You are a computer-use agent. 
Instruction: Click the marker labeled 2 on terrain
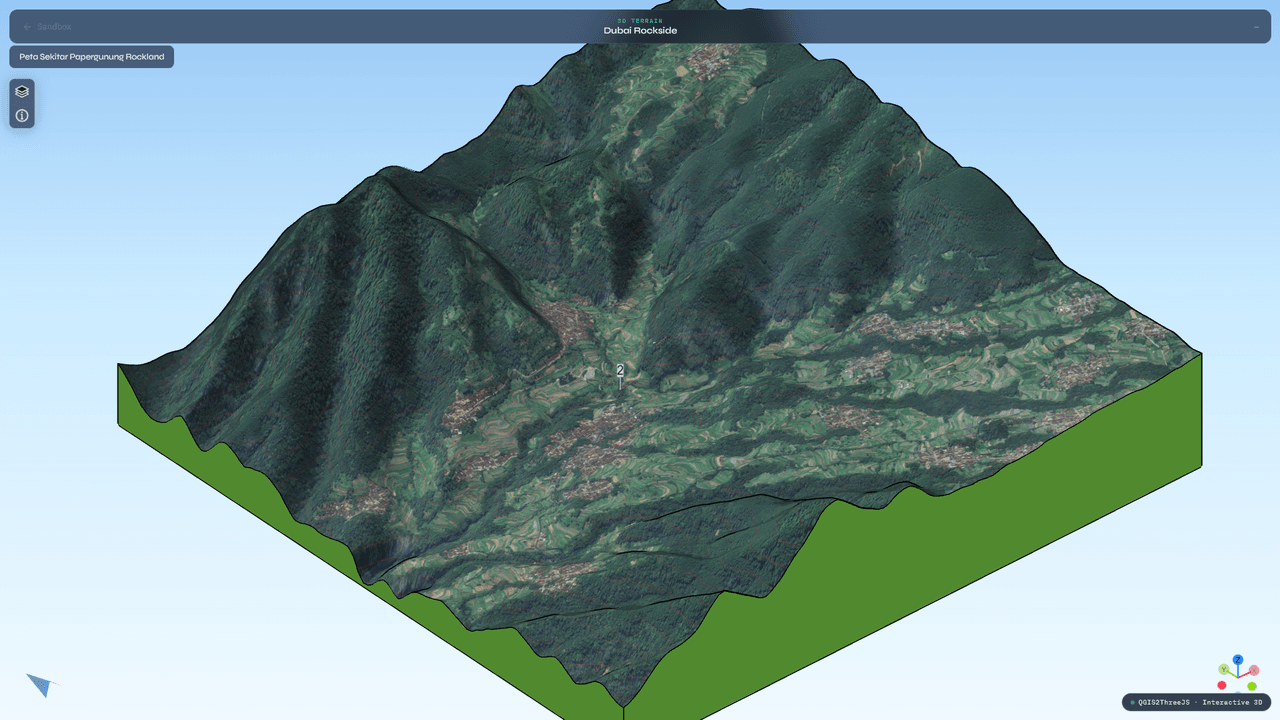point(620,370)
